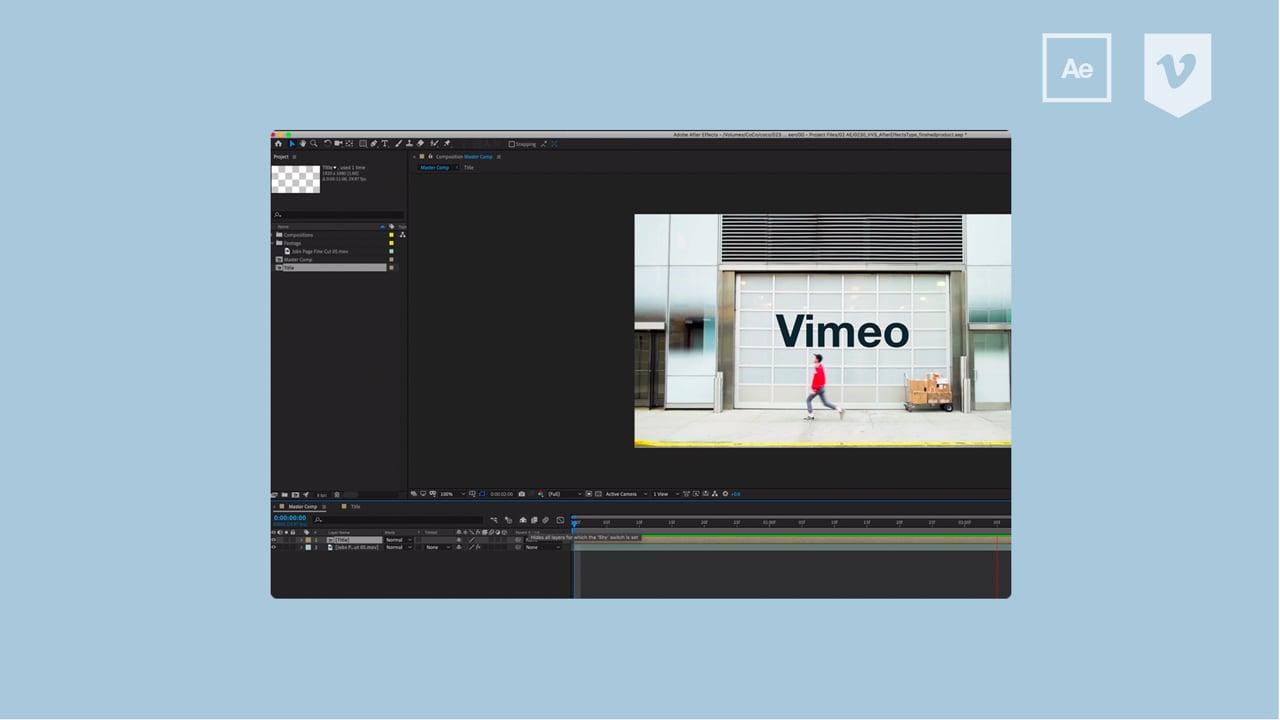This screenshot has height=720, width=1280.
Task: Click the Project panel search field
Action: click(x=338, y=215)
